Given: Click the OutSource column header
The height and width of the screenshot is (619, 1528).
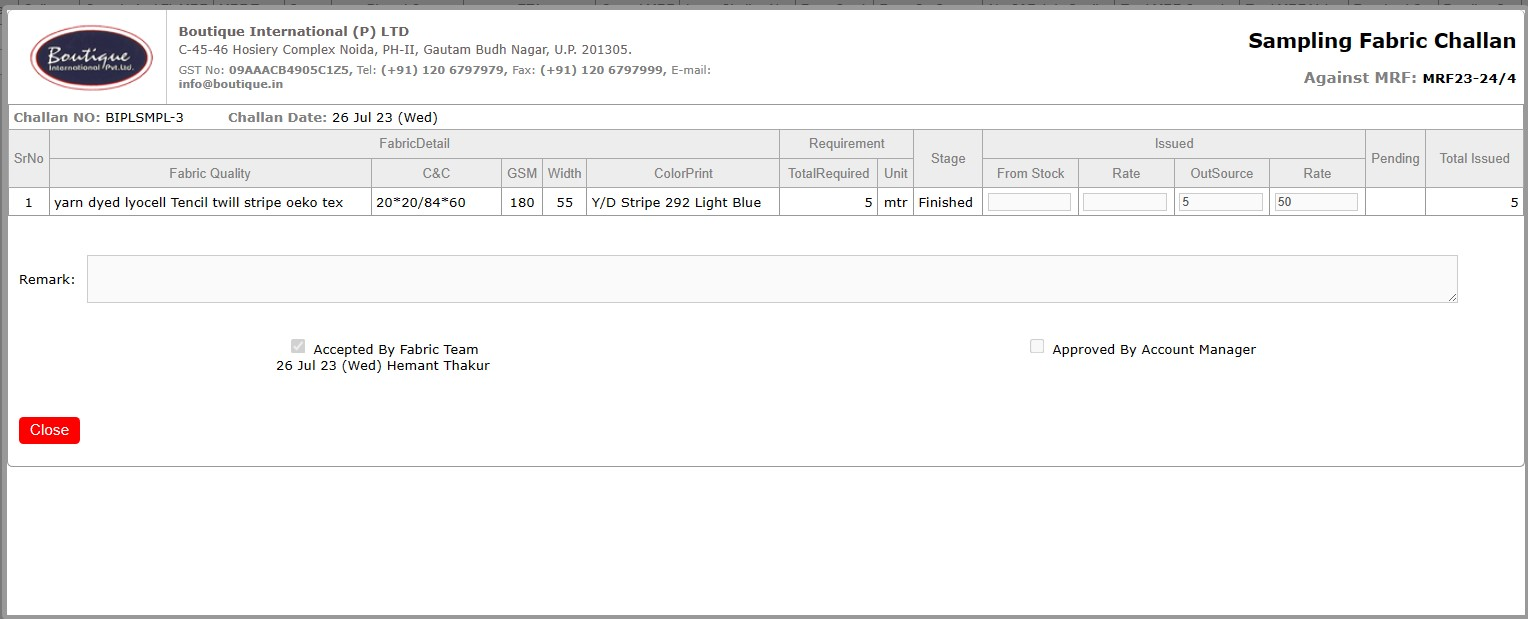Looking at the screenshot, I should (1222, 173).
